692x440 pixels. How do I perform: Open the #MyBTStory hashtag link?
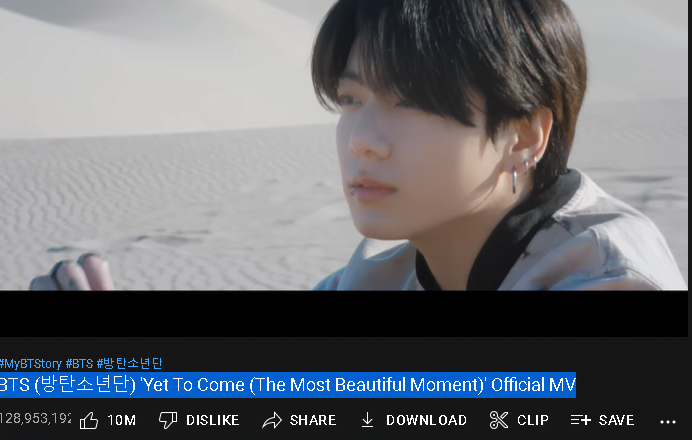pyautogui.click(x=30, y=364)
